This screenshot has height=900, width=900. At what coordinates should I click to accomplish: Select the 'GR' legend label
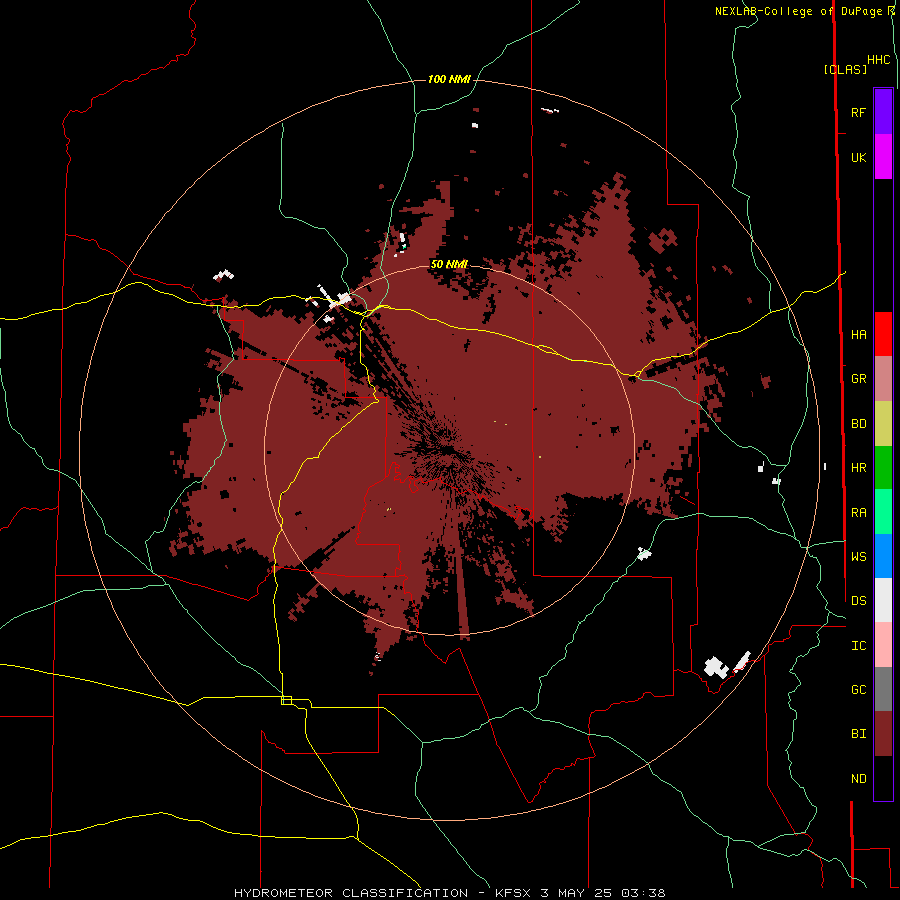click(858, 379)
